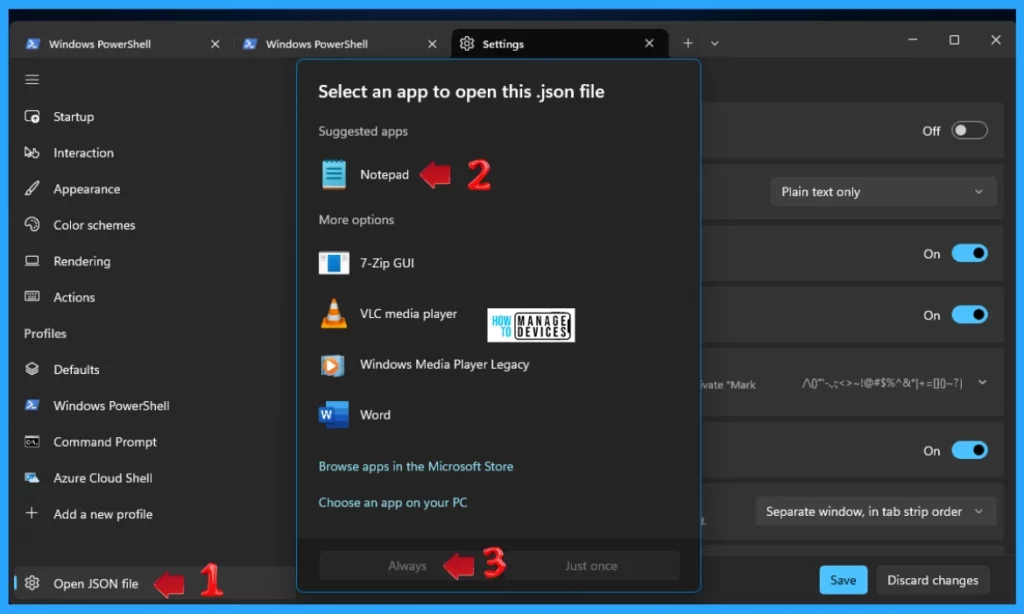Click the Startup icon in sidebar

point(32,117)
